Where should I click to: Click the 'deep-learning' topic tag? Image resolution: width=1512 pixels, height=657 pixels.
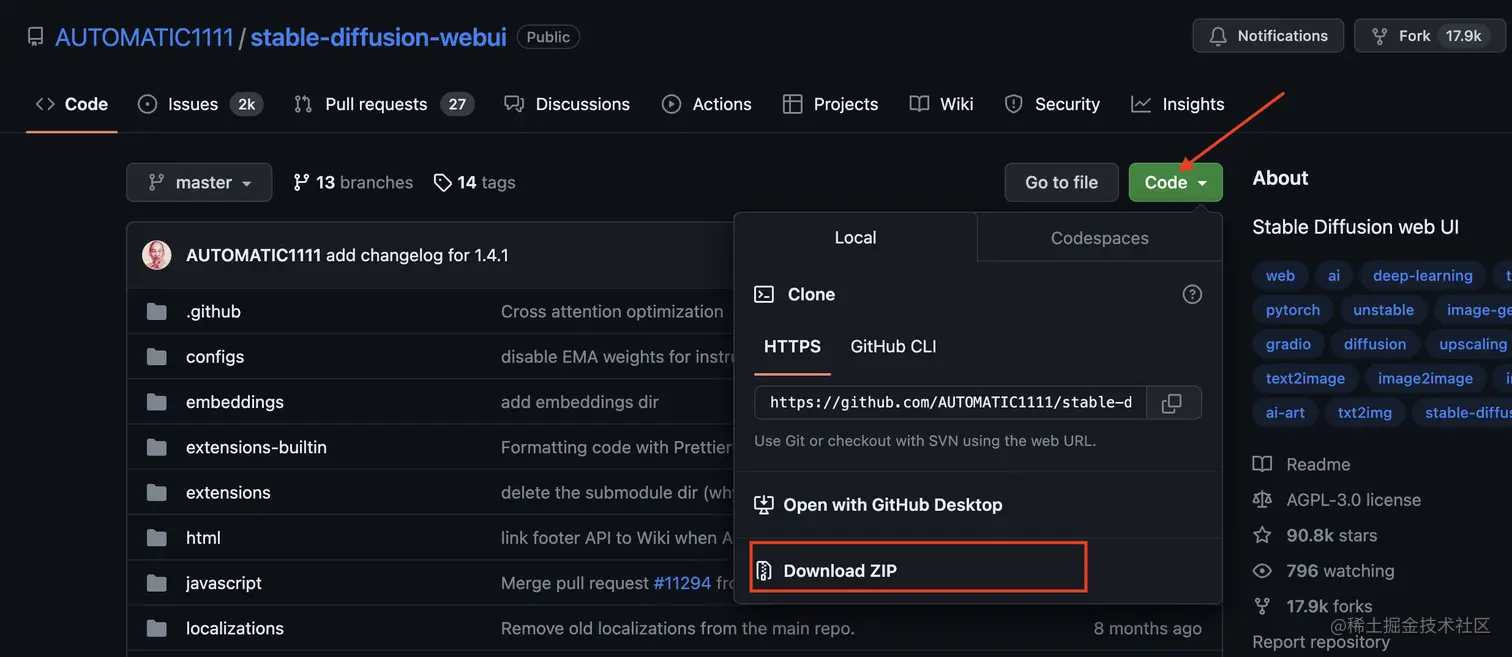[x=1422, y=276]
